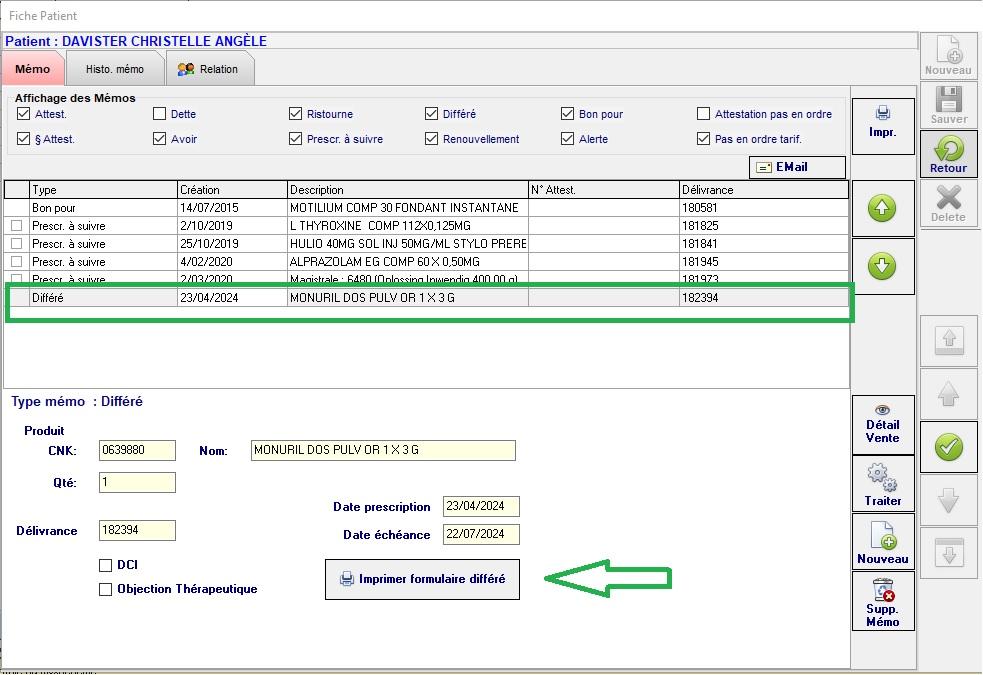Tick the Objection Thérapeutique checkbox

click(106, 589)
